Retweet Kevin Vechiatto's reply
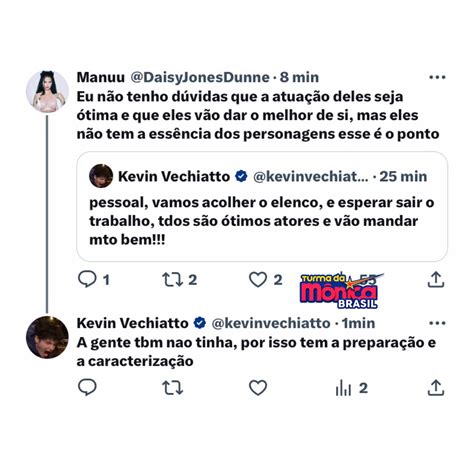 point(173,388)
